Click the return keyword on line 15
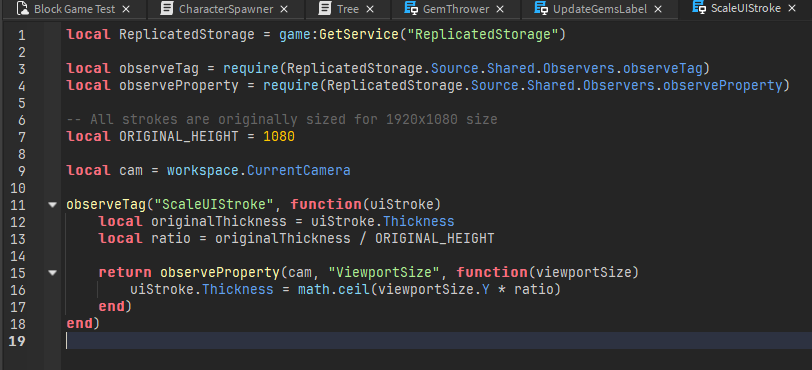 coord(125,272)
